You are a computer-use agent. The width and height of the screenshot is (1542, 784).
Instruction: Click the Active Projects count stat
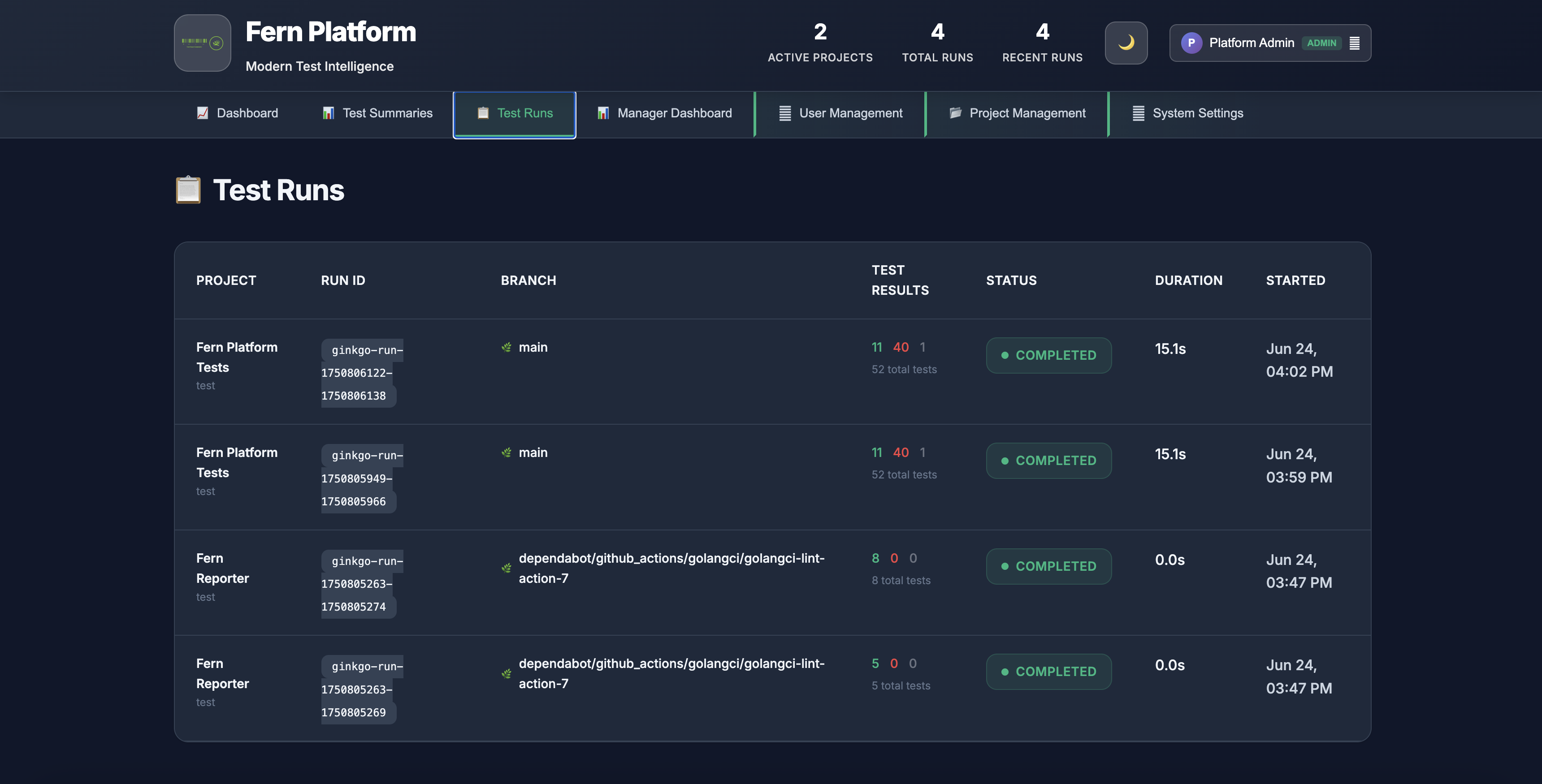[820, 42]
